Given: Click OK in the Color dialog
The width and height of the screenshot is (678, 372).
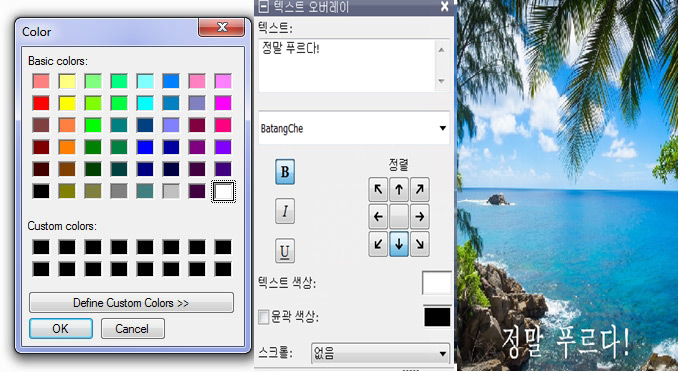Looking at the screenshot, I should pyautogui.click(x=61, y=329).
